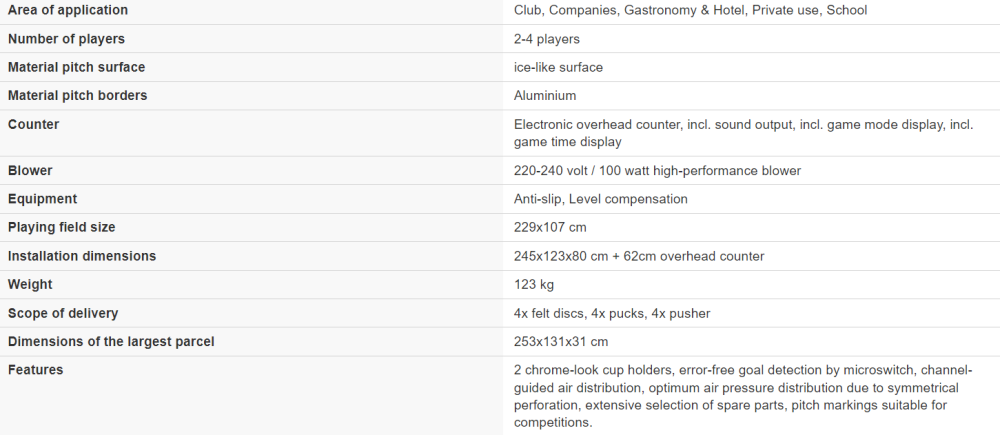Select 'Anti-slip, Level compensation' value
This screenshot has height=435, width=1000.
click(x=601, y=199)
